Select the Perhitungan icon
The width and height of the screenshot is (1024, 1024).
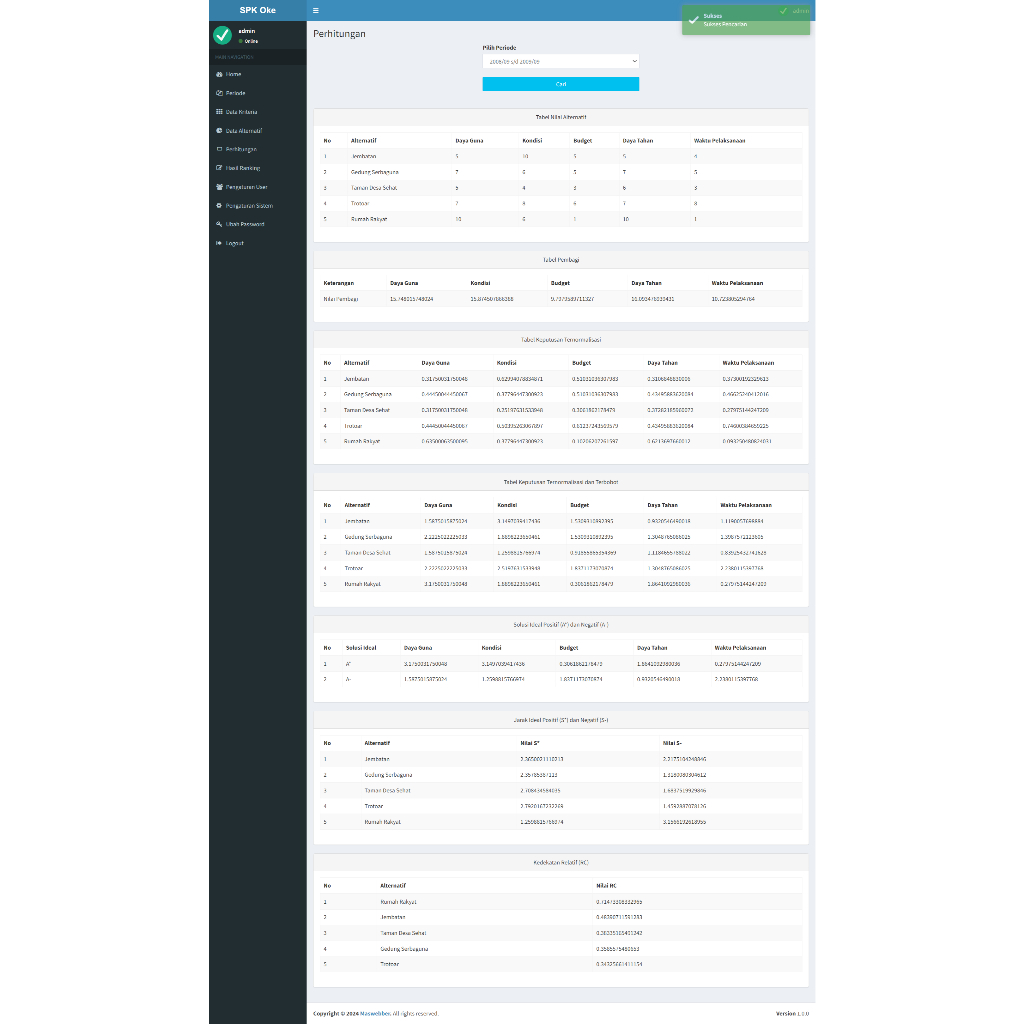click(219, 149)
